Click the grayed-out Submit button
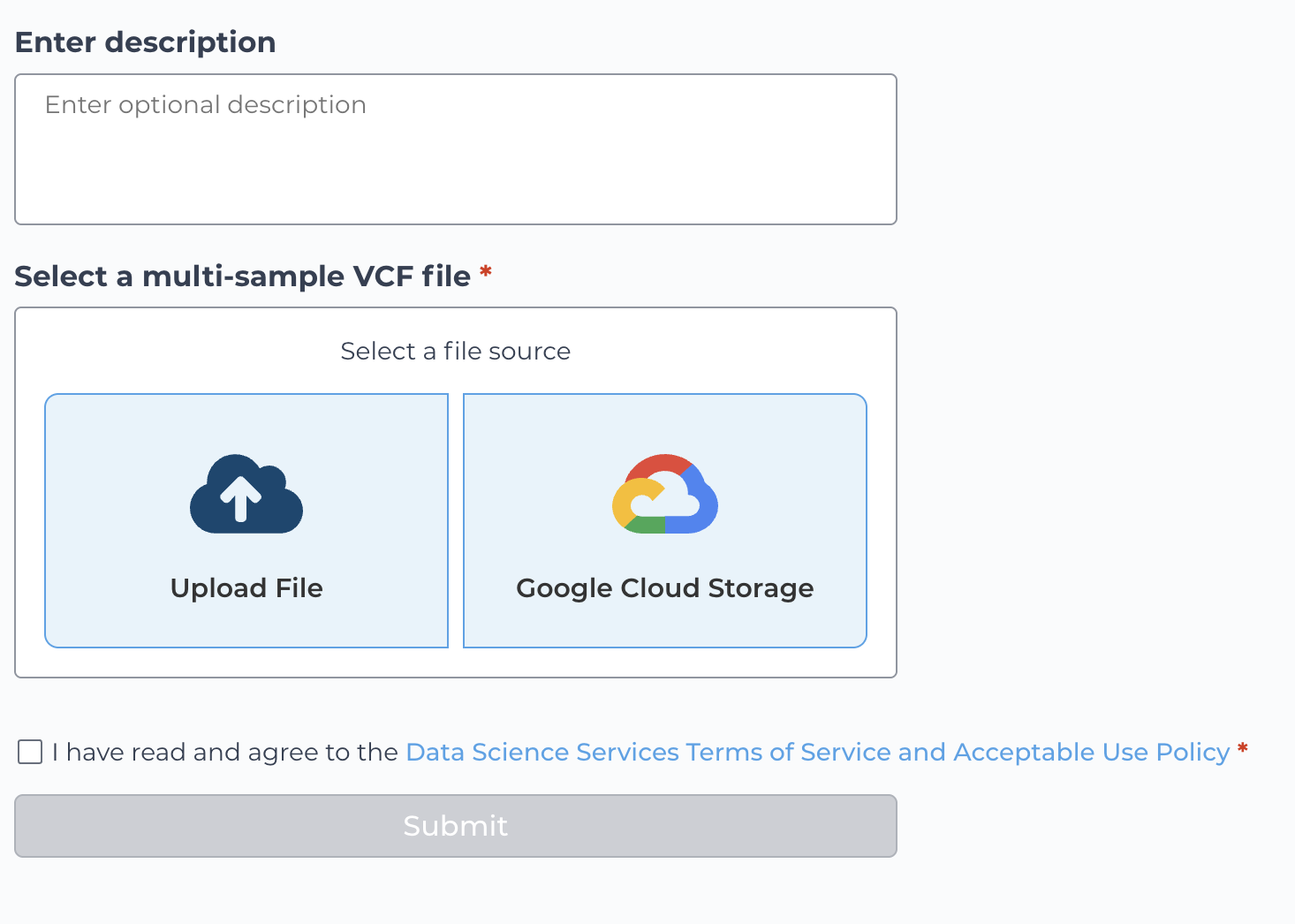Viewport: 1295px width, 924px height. (x=456, y=826)
